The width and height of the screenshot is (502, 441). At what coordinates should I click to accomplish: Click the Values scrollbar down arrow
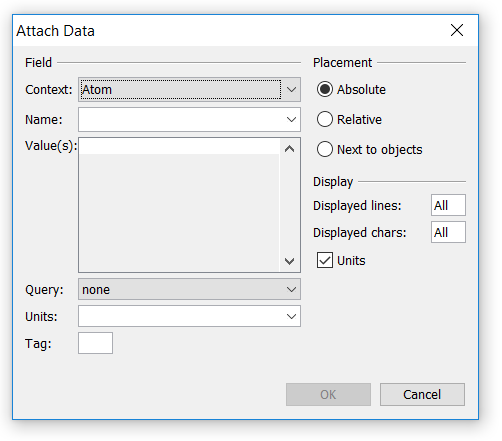(289, 261)
